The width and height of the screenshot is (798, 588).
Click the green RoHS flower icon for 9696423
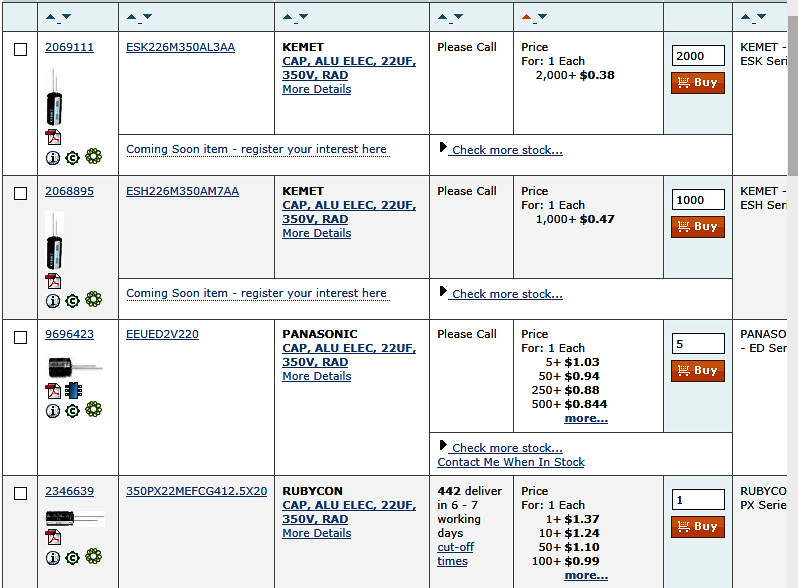pyautogui.click(x=94, y=409)
